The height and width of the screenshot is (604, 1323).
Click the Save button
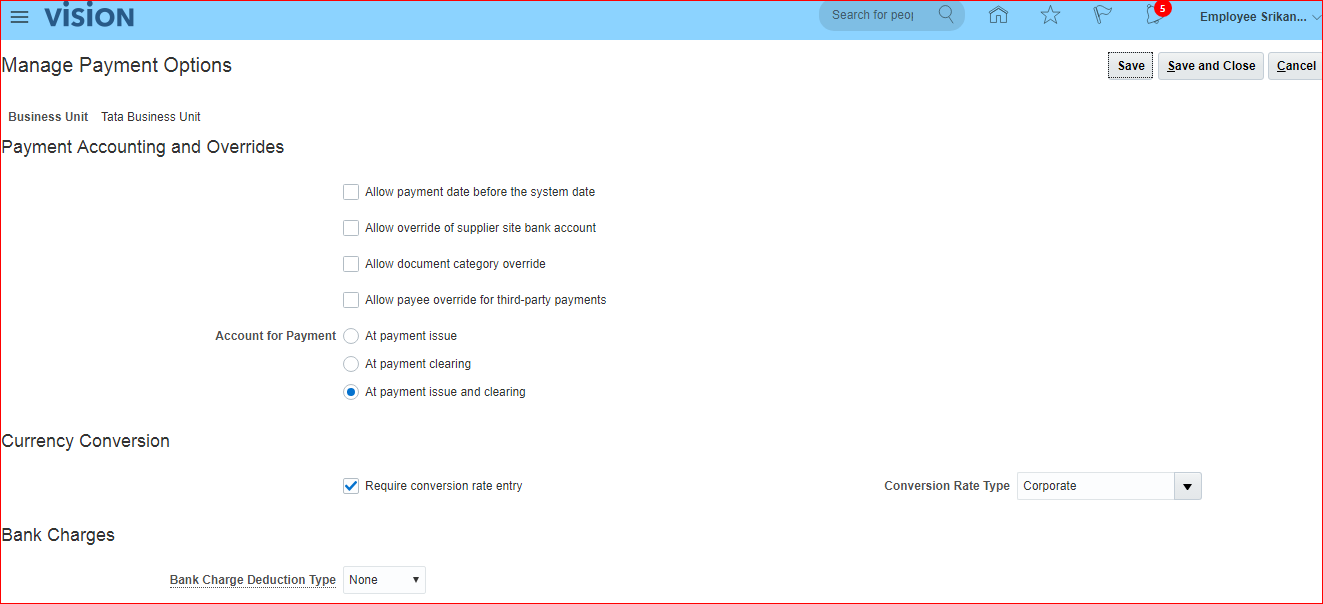[1131, 66]
